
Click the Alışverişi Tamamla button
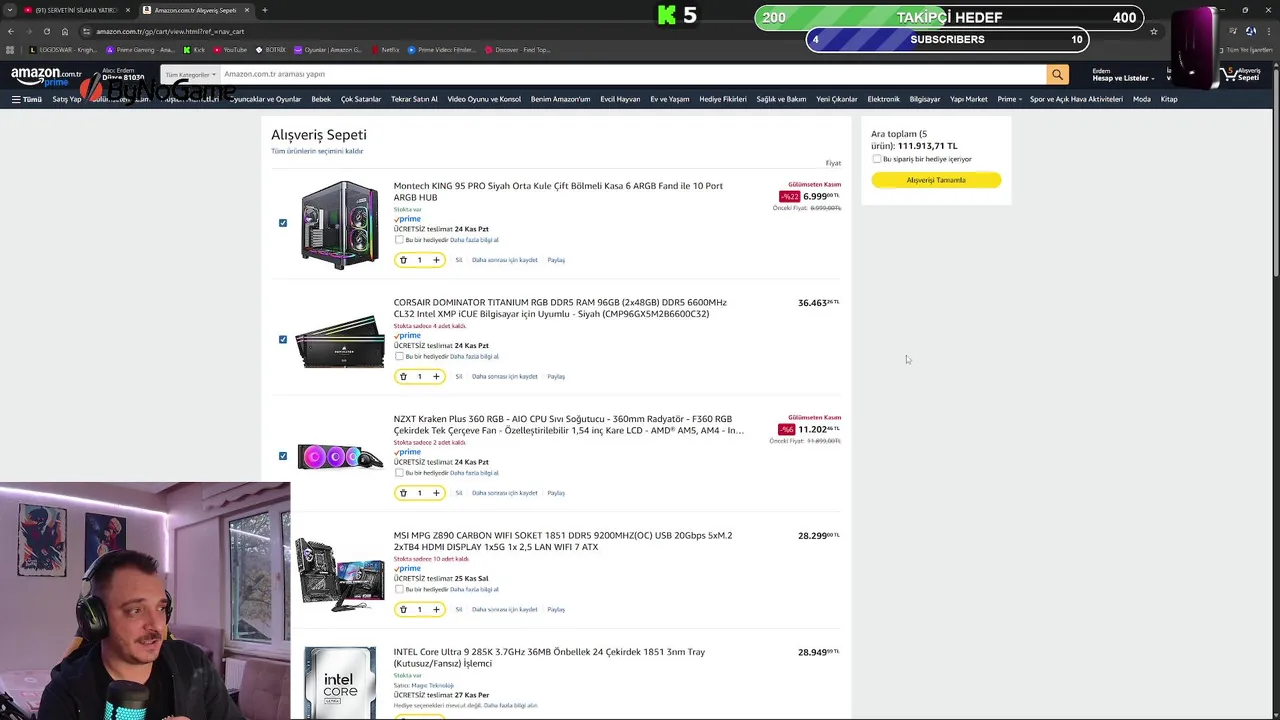[x=936, y=180]
